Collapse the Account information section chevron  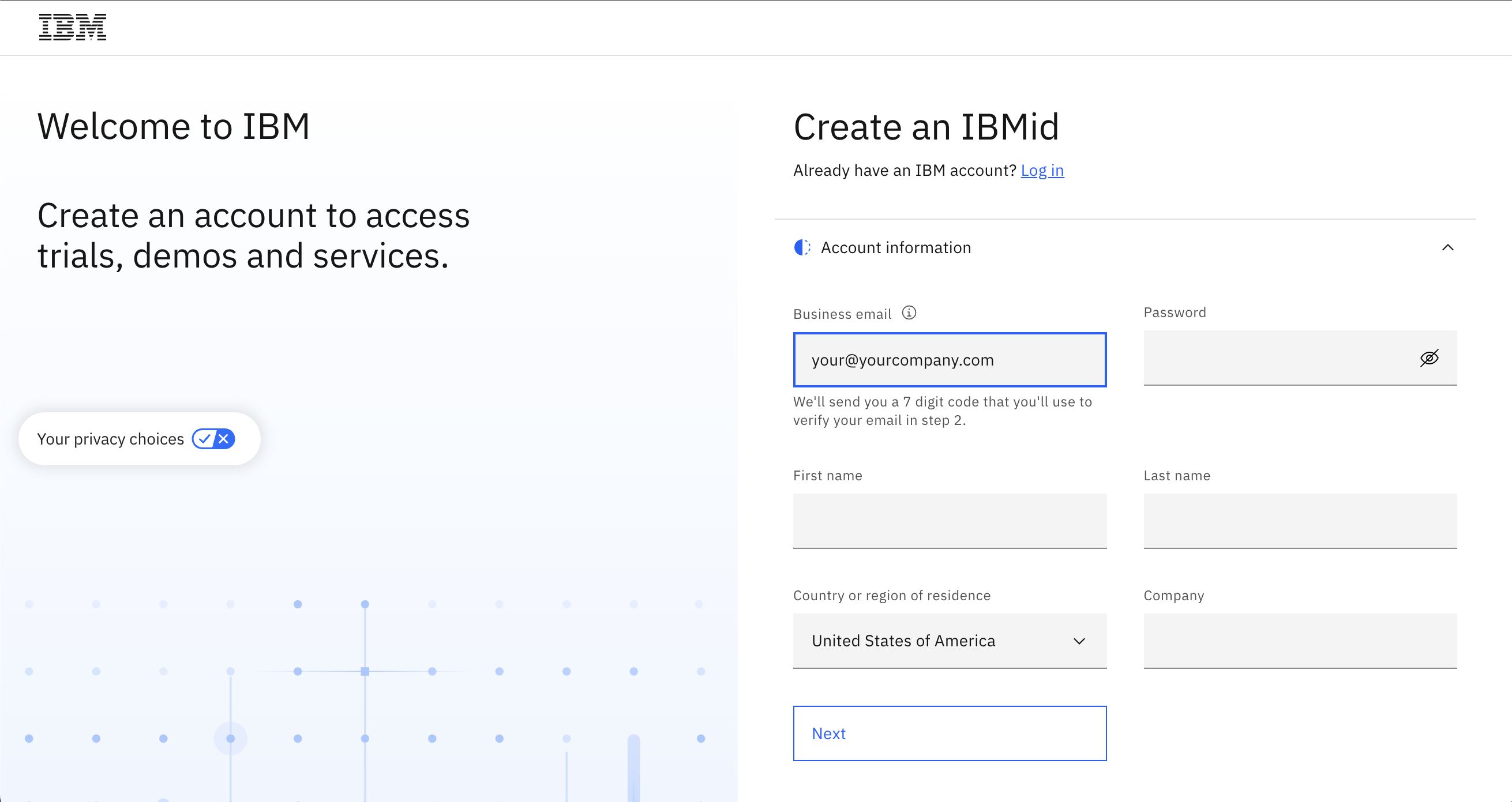[x=1448, y=247]
